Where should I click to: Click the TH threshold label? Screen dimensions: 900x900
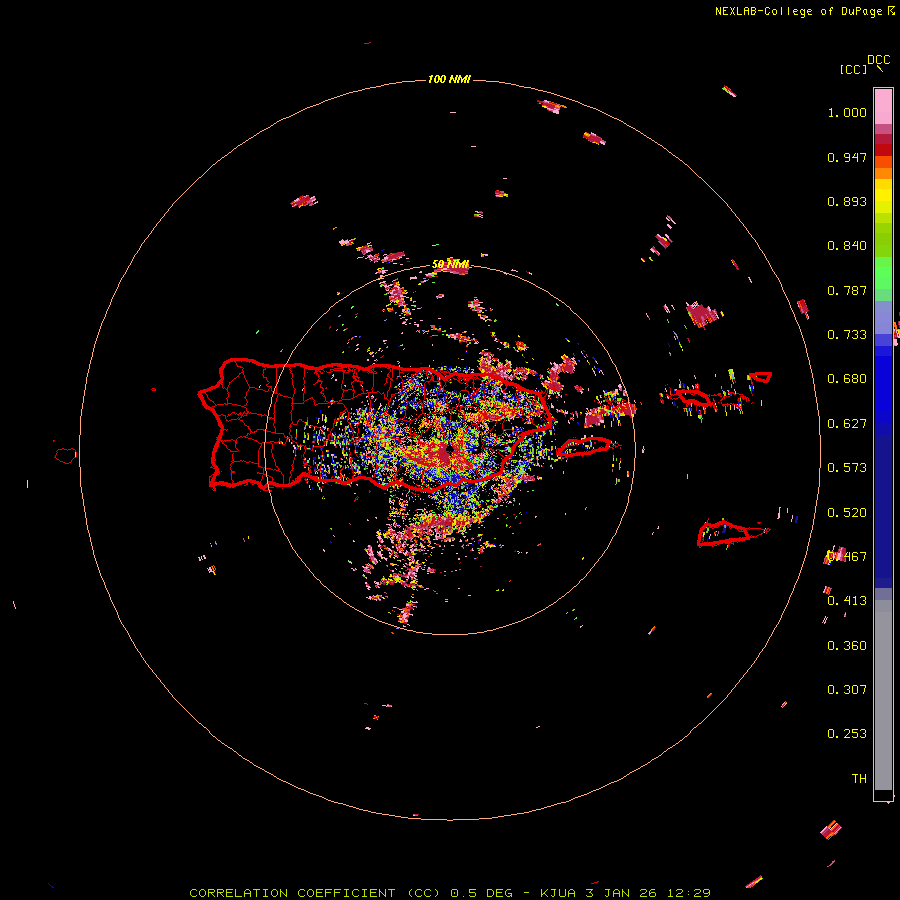(x=859, y=779)
